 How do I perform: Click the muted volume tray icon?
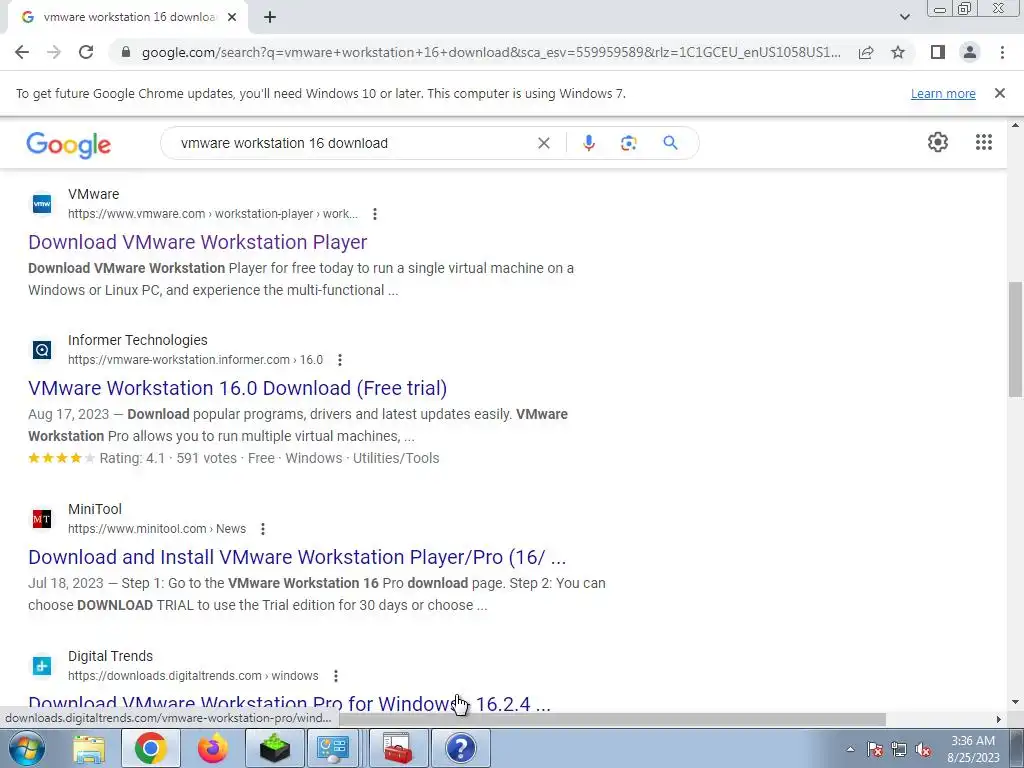923,749
